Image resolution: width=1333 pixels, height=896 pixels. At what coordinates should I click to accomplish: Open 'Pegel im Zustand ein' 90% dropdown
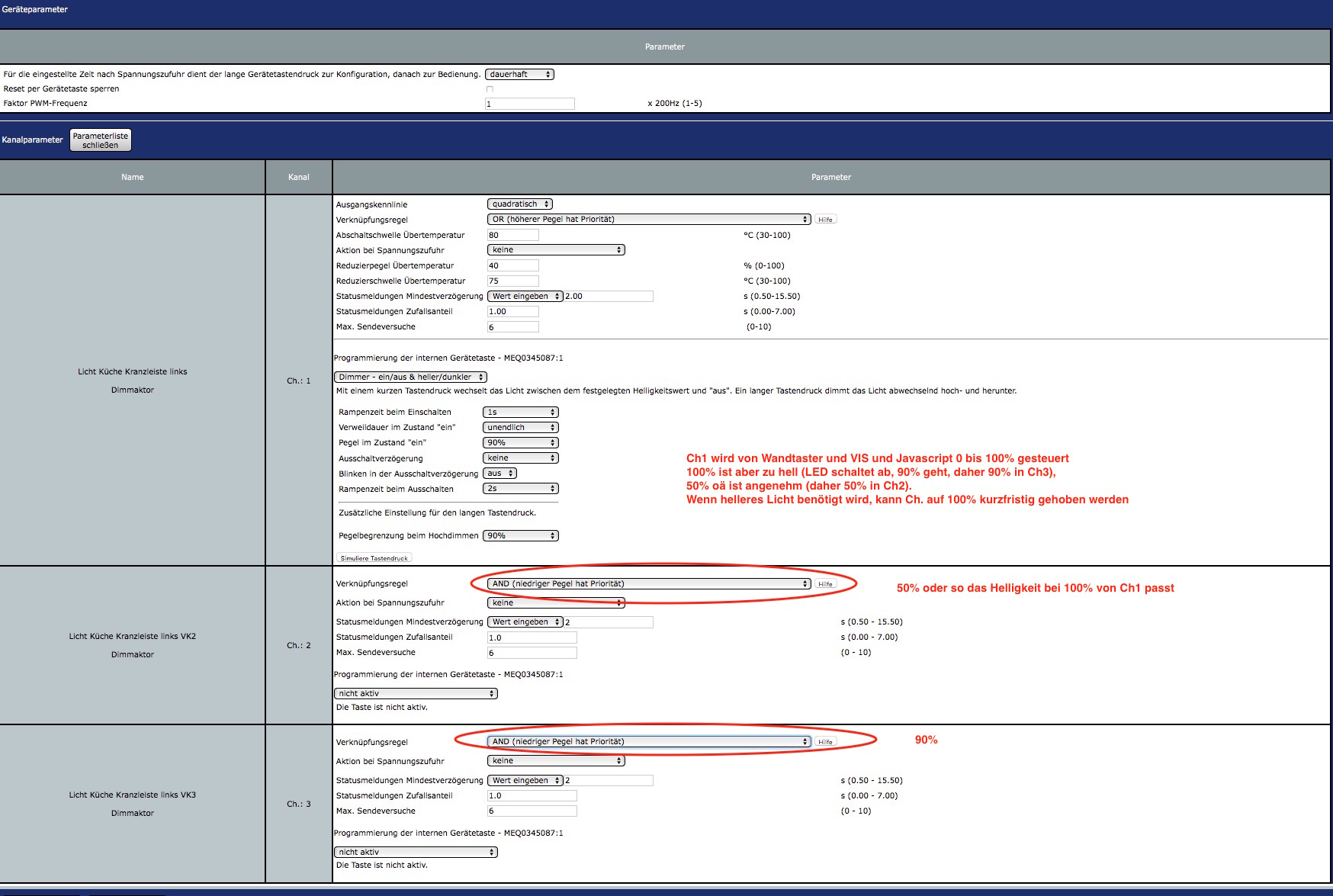pos(521,442)
